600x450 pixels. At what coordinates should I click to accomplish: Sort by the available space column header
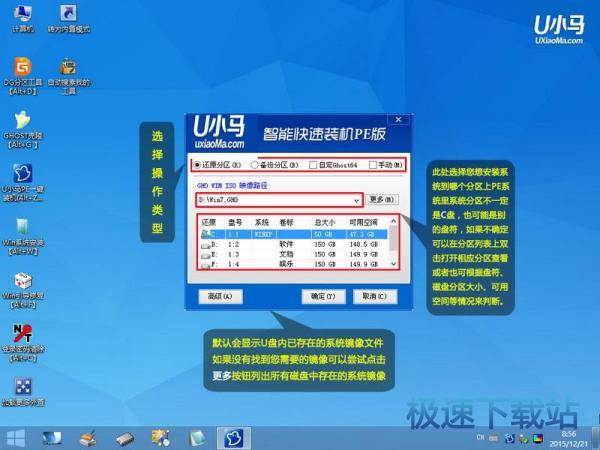click(x=364, y=222)
